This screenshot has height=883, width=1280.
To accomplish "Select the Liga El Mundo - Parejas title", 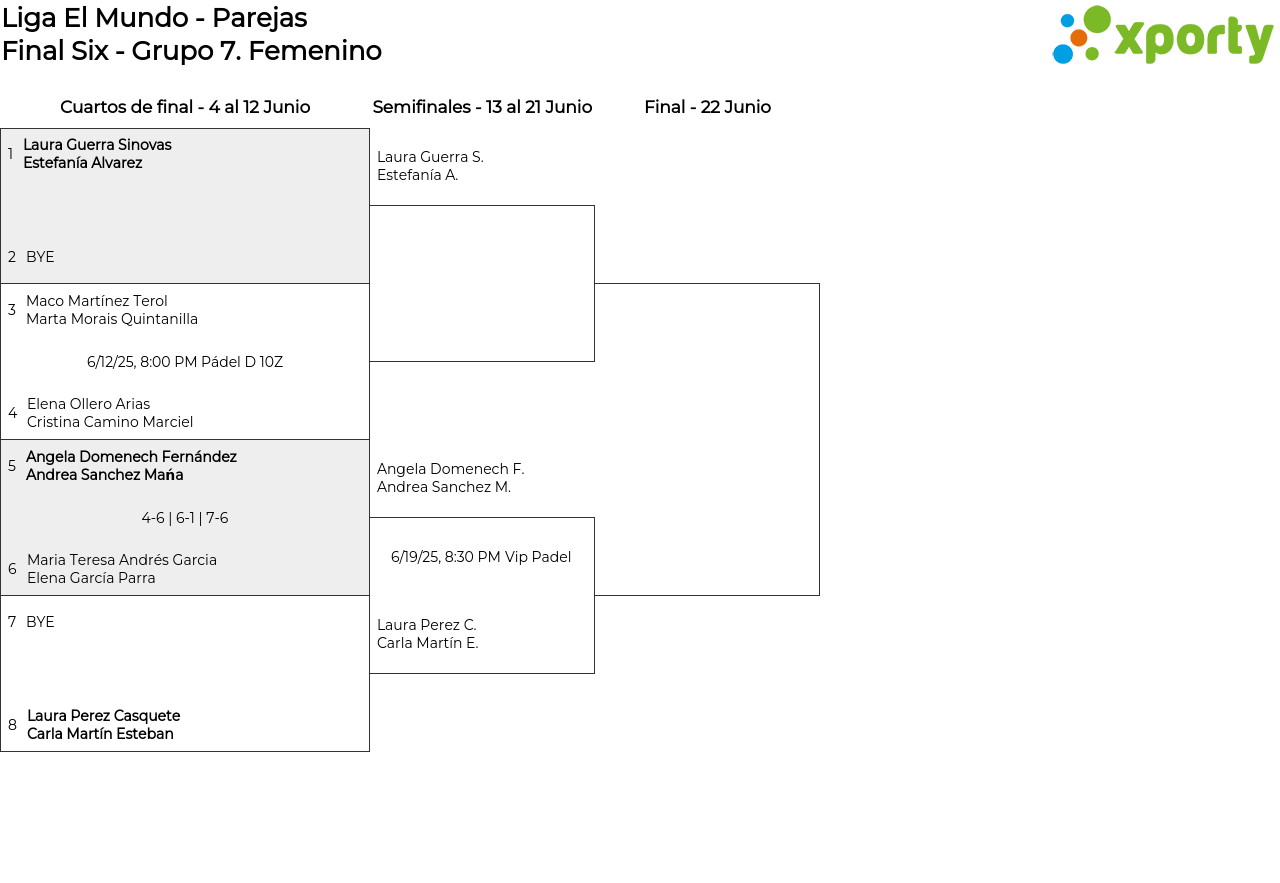I will point(154,18).
